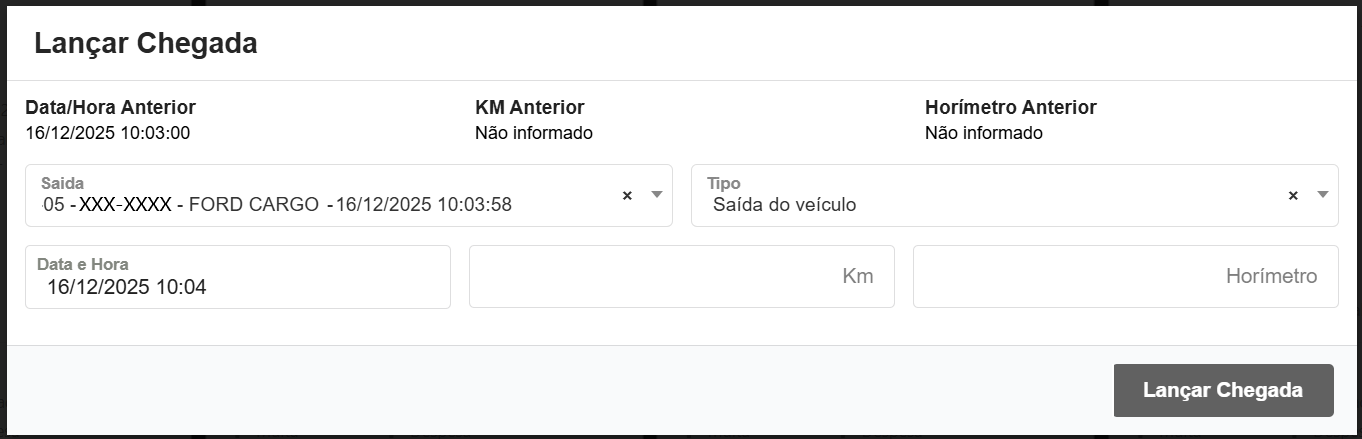Click 'Não informado' under KM Anterior

click(534, 133)
